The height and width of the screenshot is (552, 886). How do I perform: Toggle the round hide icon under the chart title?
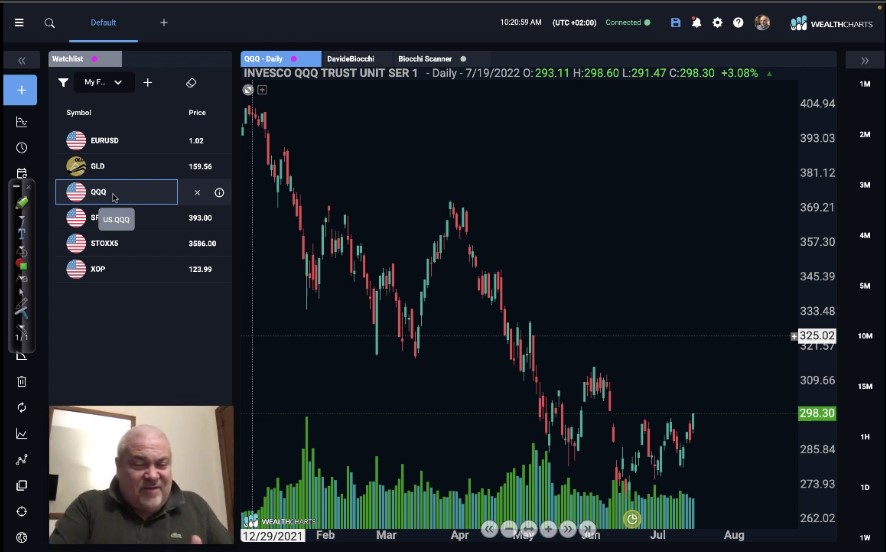pos(248,90)
